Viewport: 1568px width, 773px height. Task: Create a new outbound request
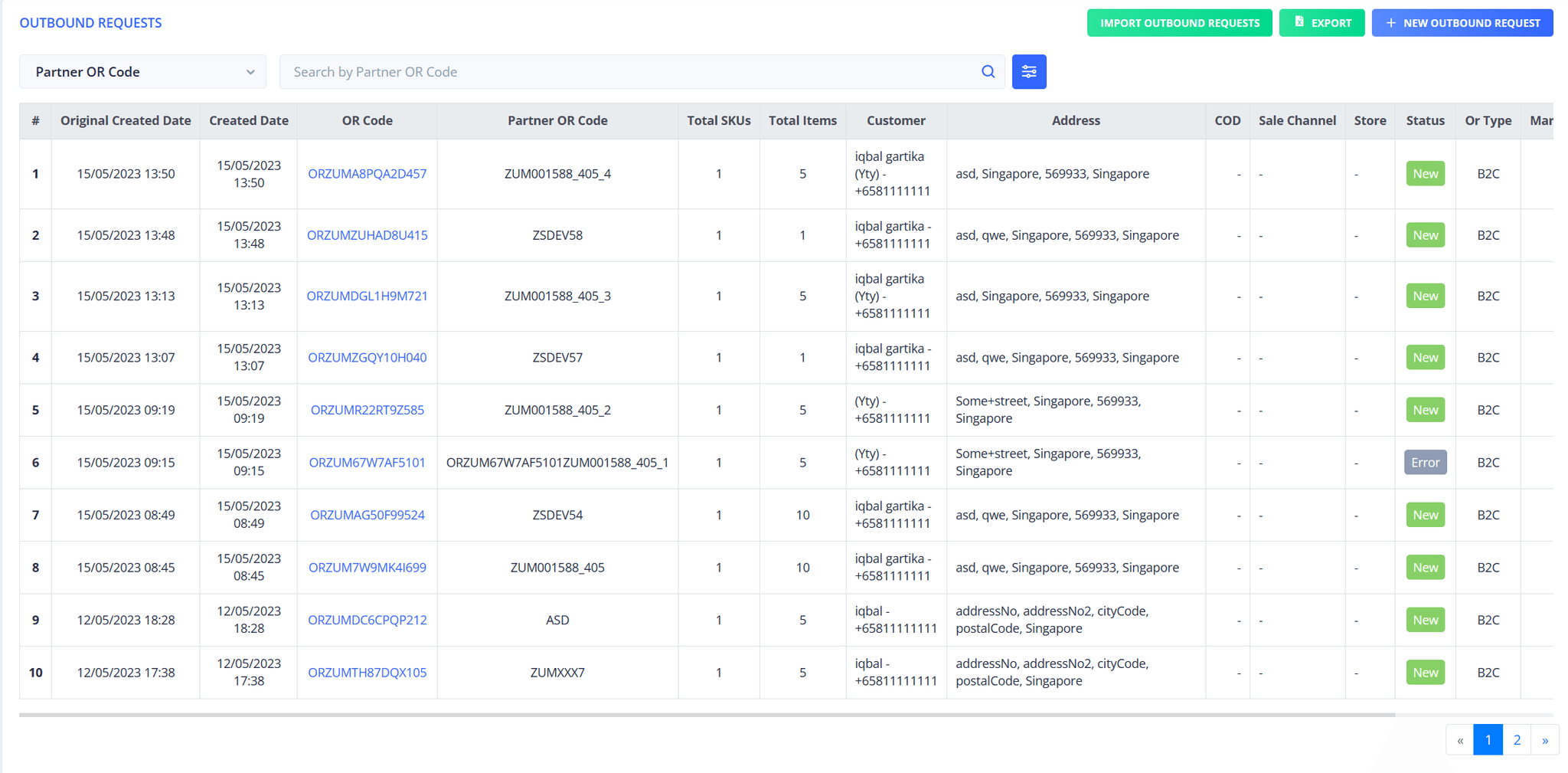(1462, 22)
